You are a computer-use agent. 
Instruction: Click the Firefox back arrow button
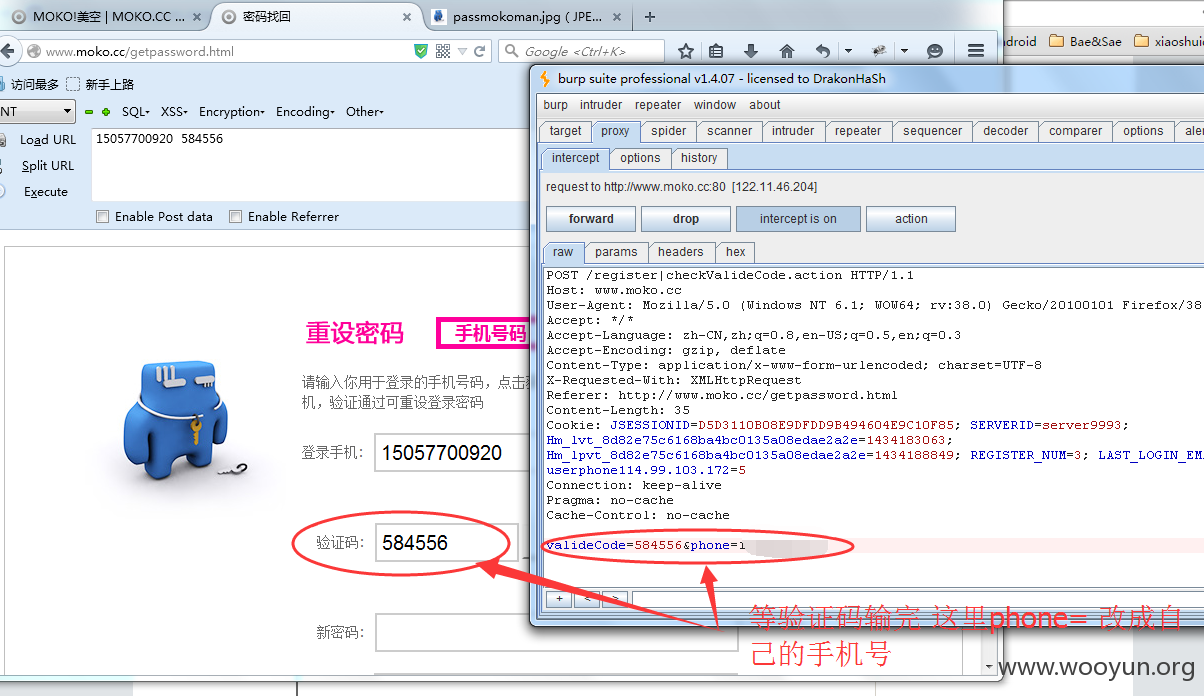tap(7, 51)
